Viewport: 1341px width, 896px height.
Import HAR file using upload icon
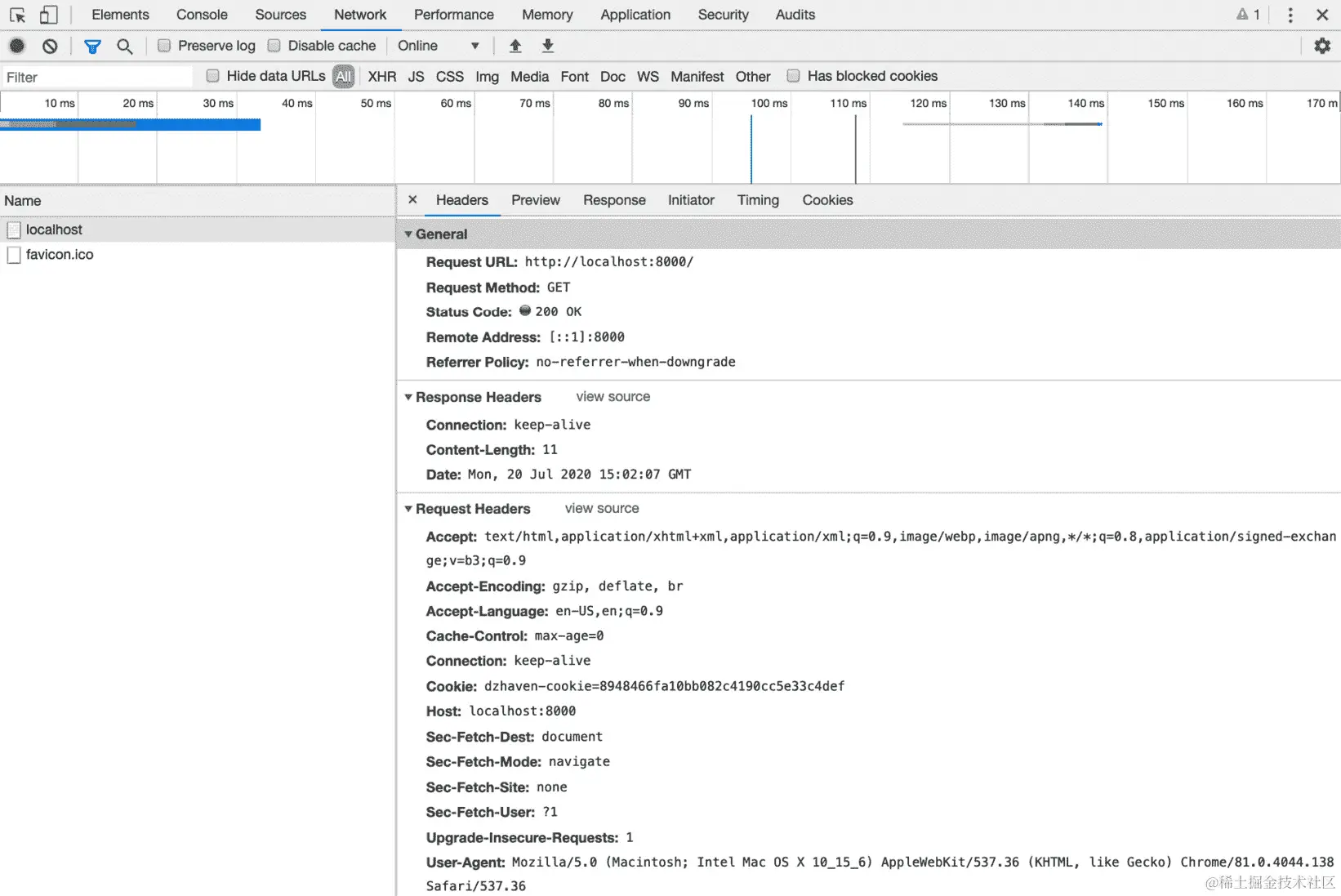(x=515, y=46)
